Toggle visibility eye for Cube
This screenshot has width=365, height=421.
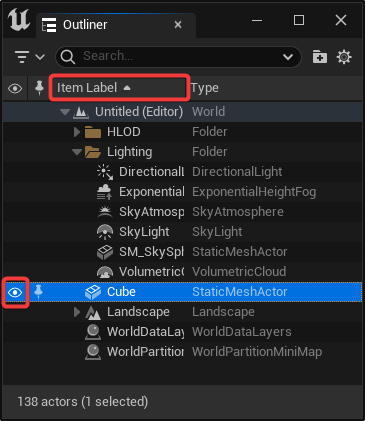[x=15, y=292]
